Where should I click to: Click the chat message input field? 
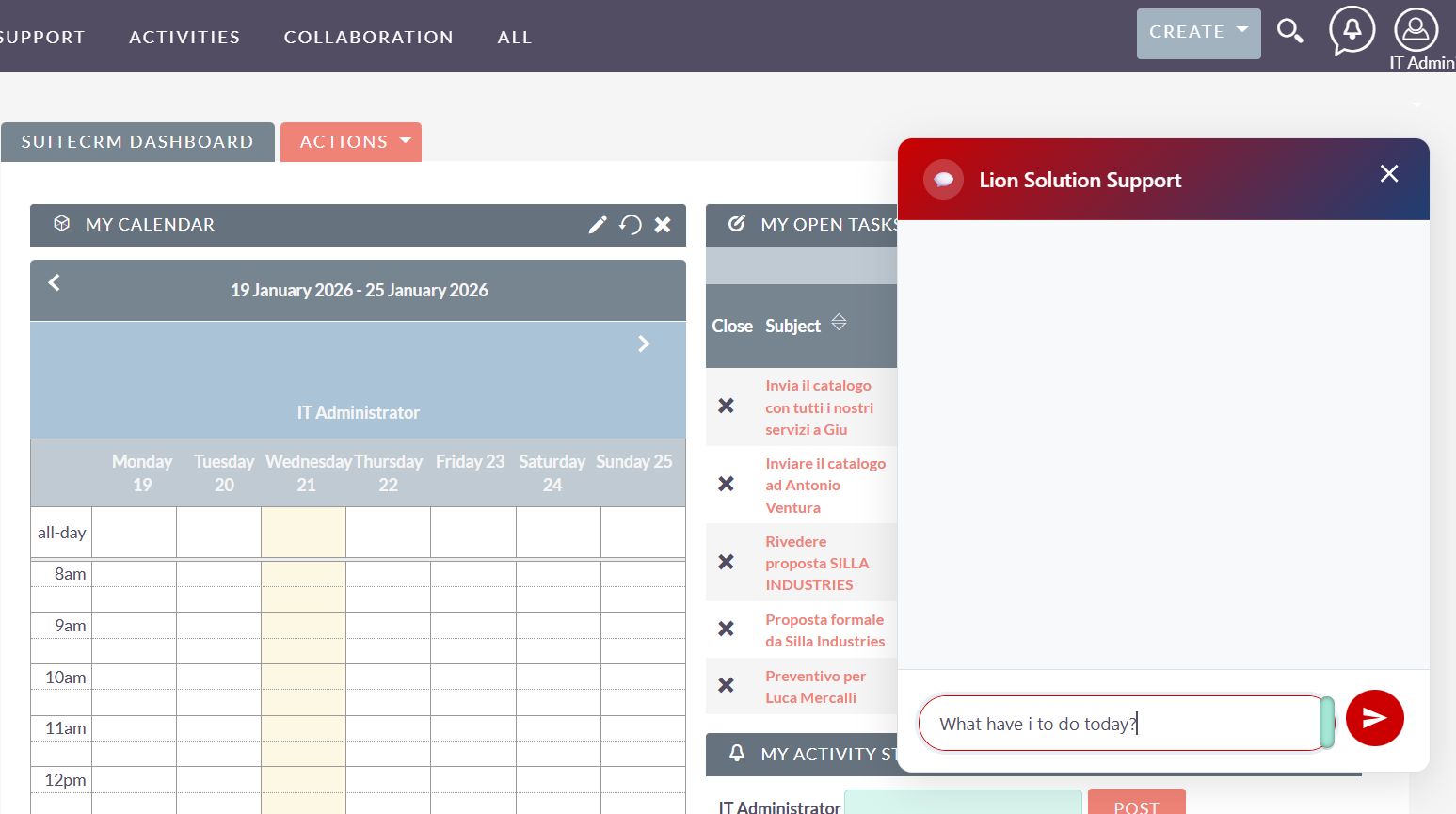(x=1120, y=724)
